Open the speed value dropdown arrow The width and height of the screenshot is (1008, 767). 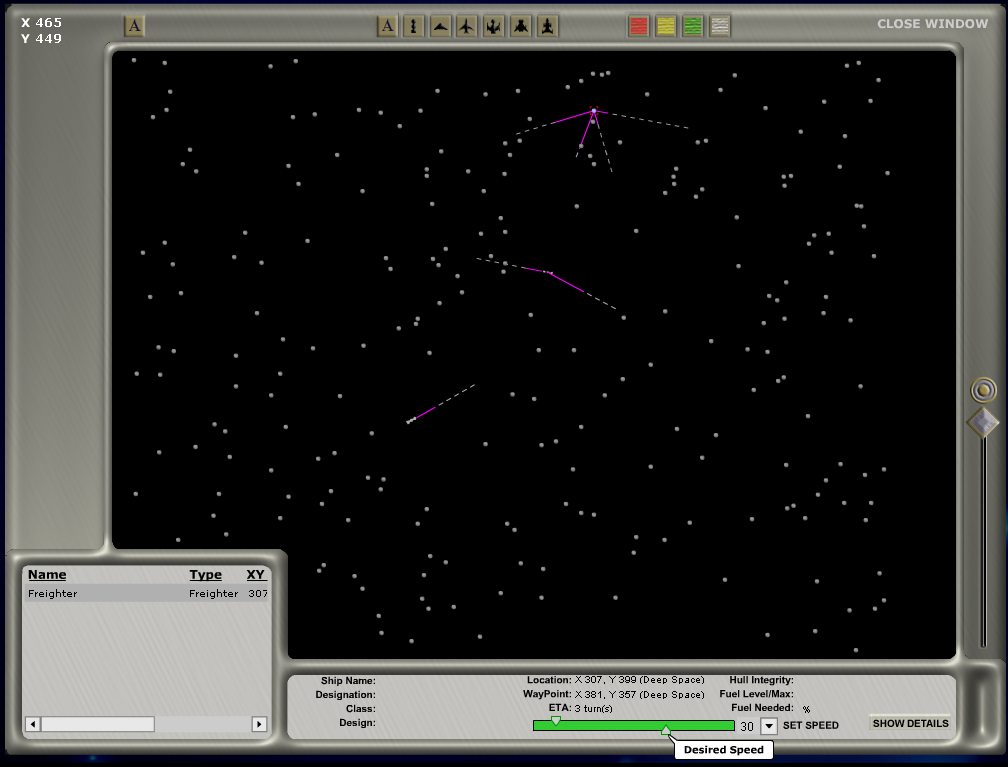[x=769, y=726]
